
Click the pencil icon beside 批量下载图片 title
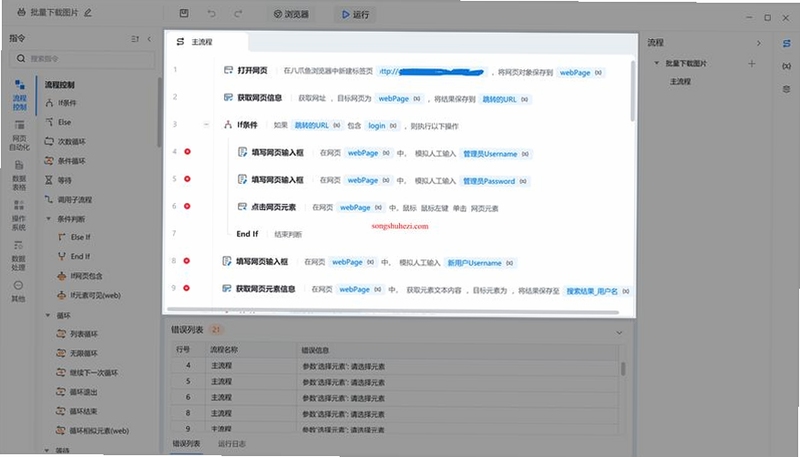(88, 13)
